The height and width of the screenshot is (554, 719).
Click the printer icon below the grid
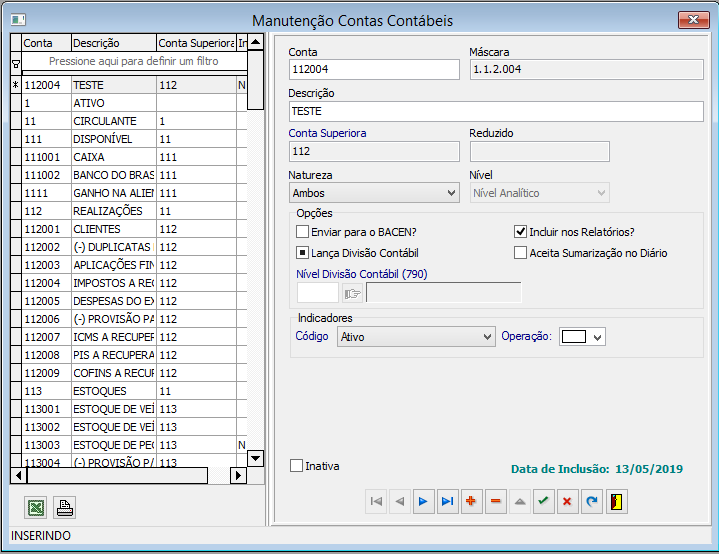click(64, 508)
